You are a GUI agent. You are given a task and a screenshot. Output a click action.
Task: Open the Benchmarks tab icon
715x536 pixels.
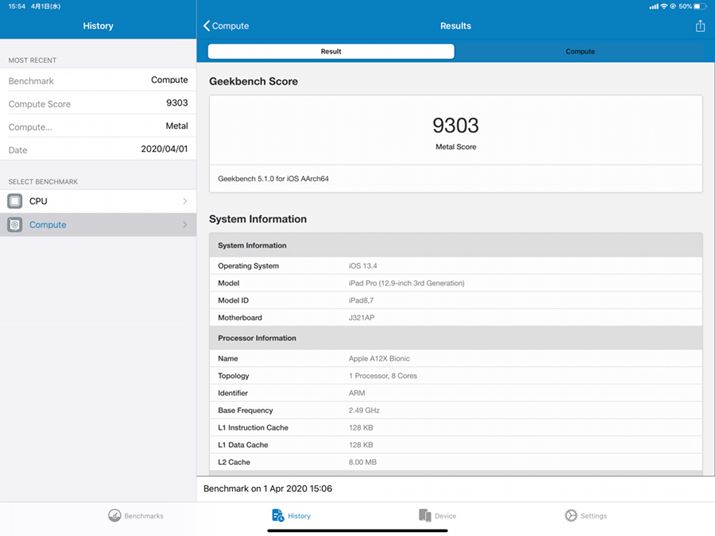(x=115, y=516)
